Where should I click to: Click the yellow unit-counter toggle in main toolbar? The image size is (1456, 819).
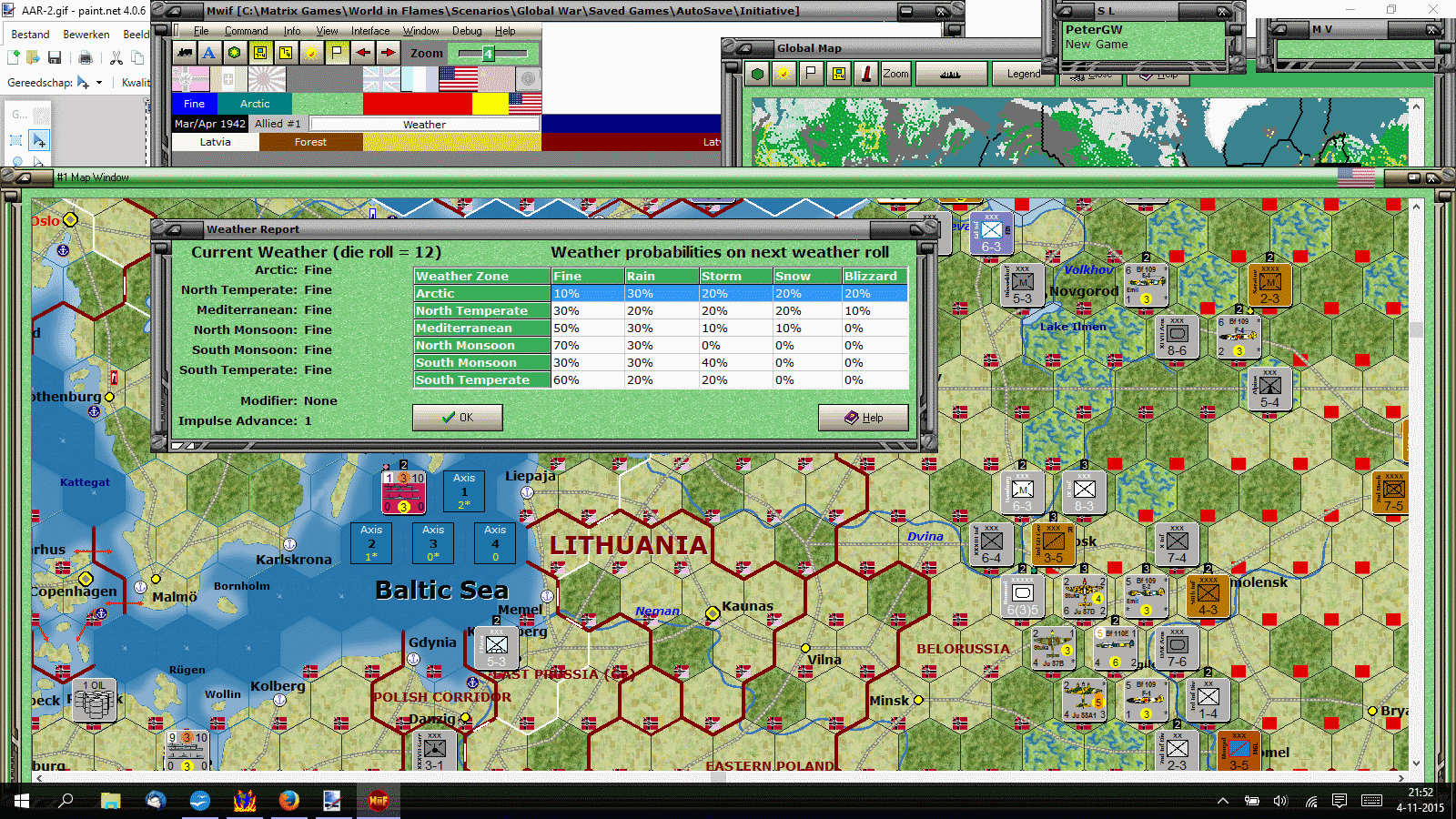click(260, 53)
